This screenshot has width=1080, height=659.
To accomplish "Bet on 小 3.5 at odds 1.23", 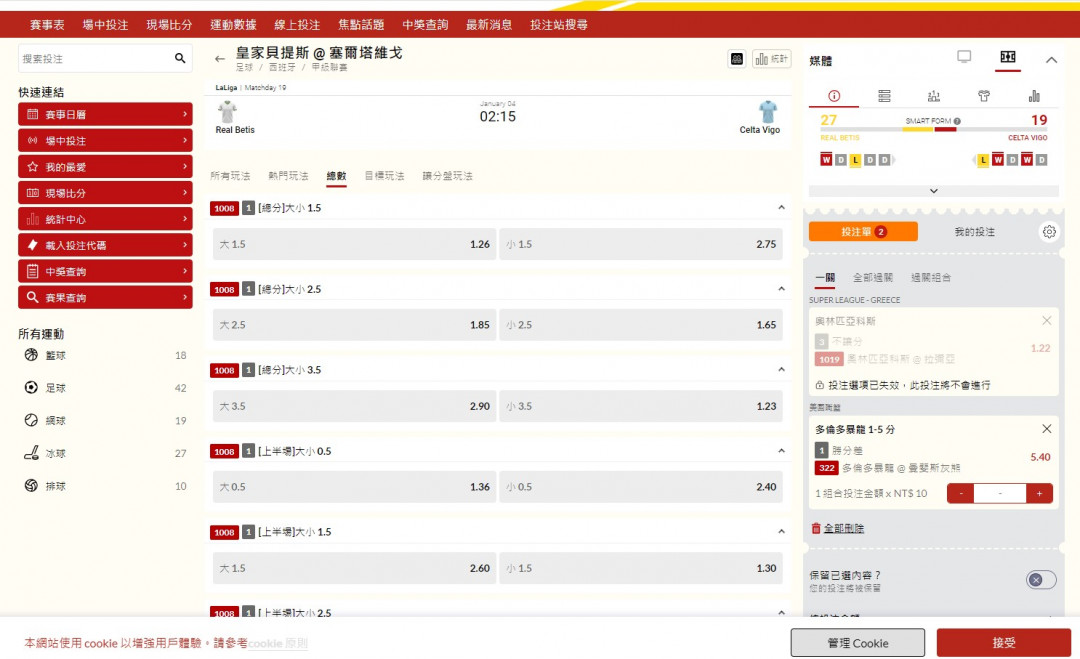I will 641,406.
